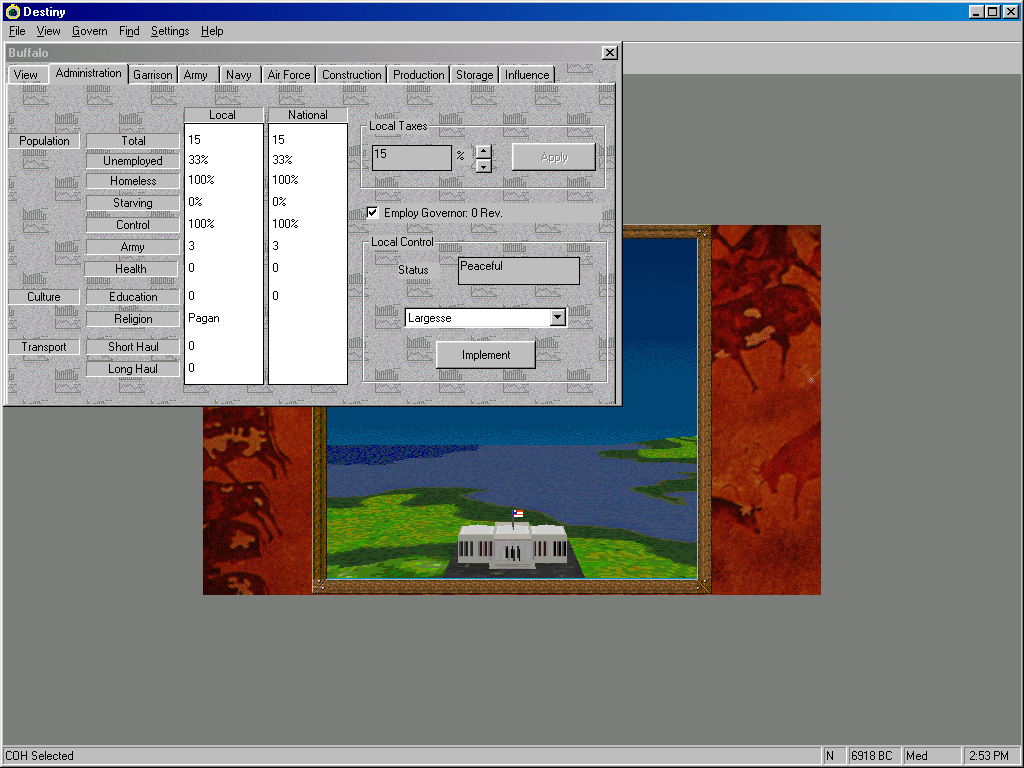Click the Culture category button
Viewport: 1024px width, 768px height.
44,296
